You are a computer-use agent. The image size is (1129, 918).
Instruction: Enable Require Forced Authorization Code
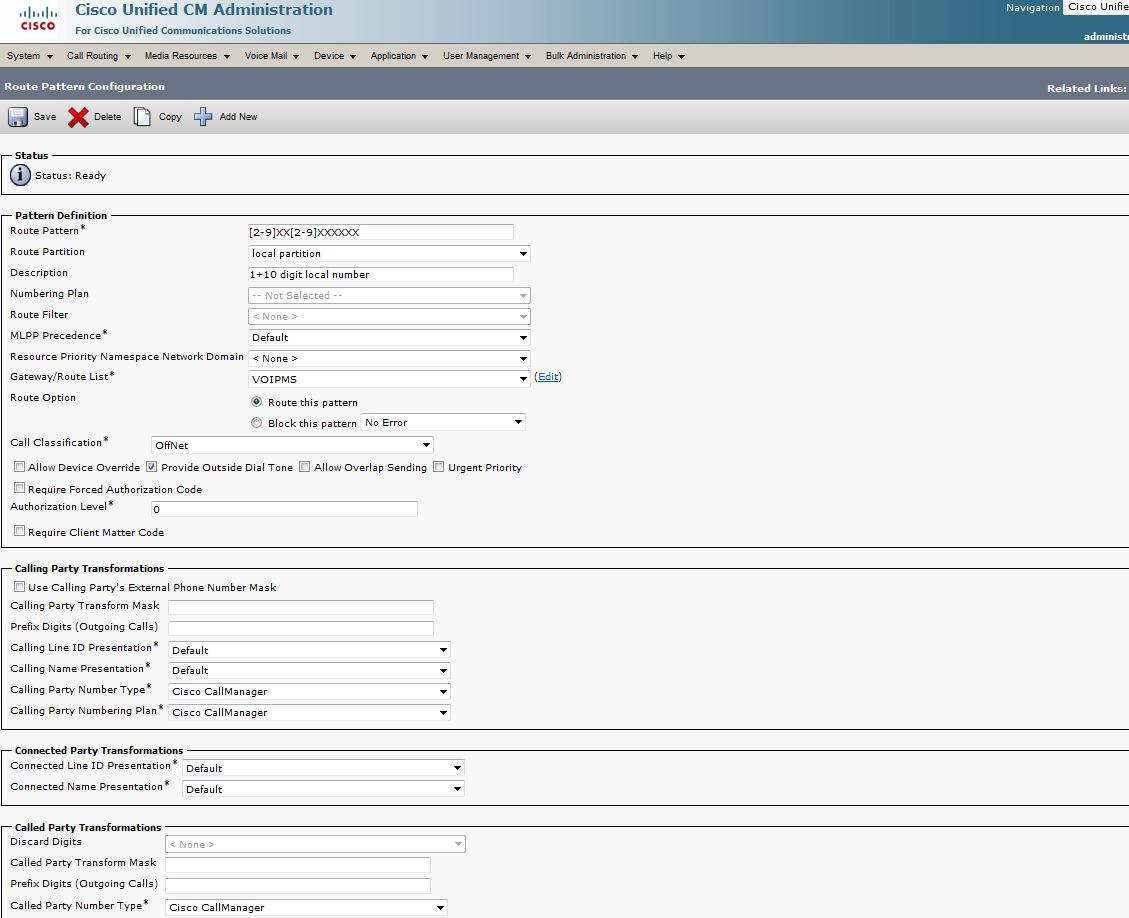coord(19,488)
